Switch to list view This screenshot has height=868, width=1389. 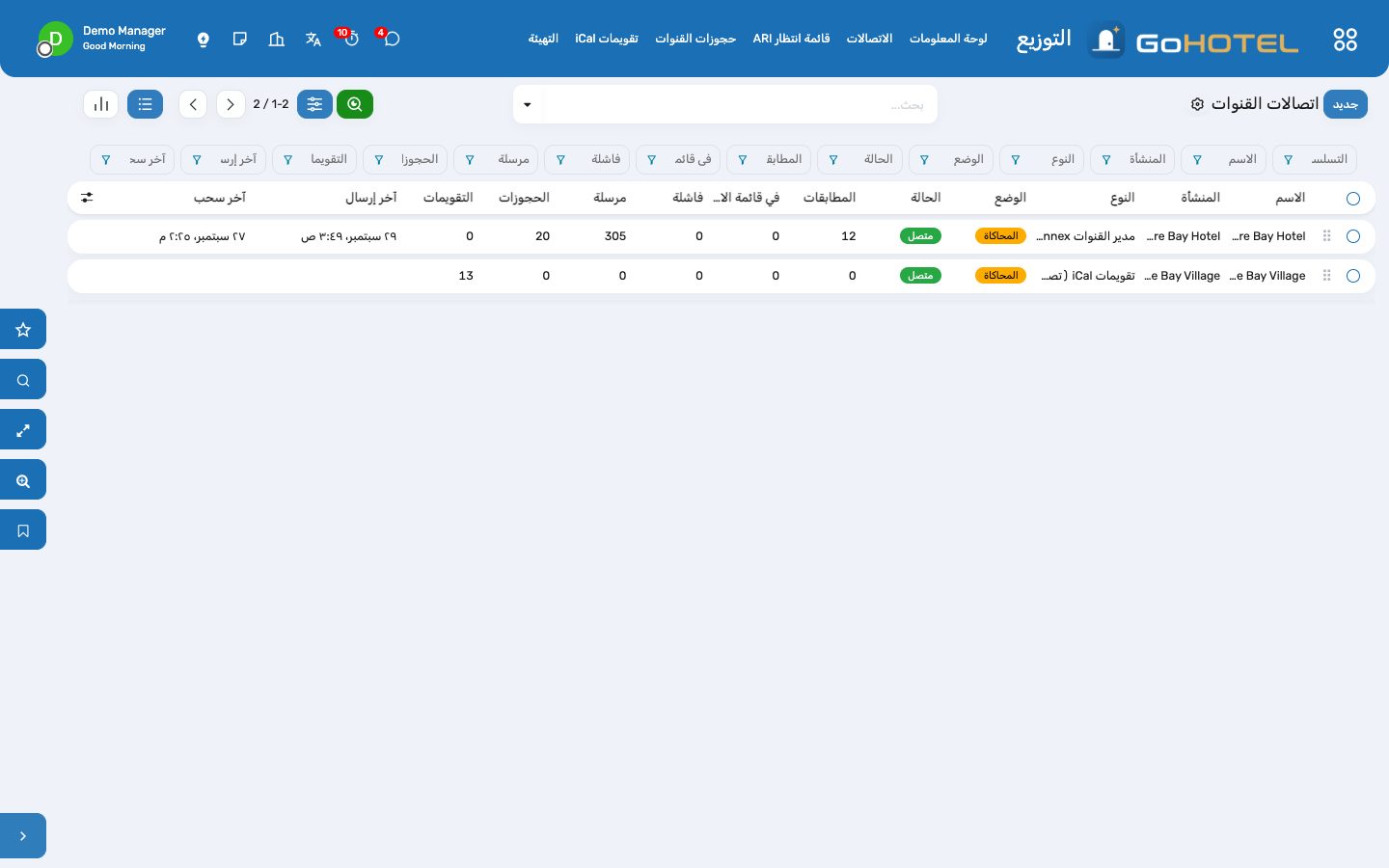[x=145, y=104]
